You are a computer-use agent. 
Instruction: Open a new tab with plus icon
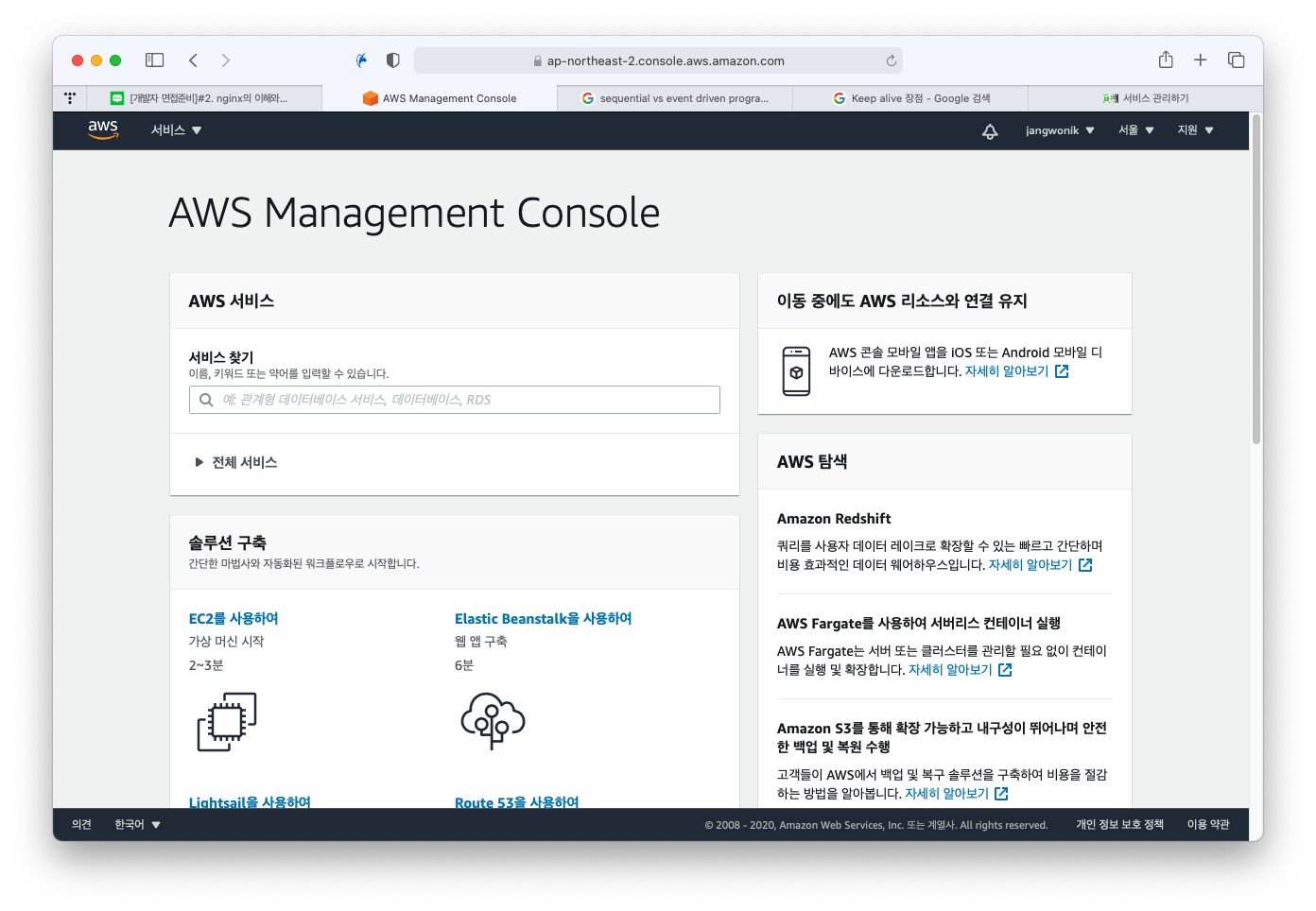click(1200, 60)
